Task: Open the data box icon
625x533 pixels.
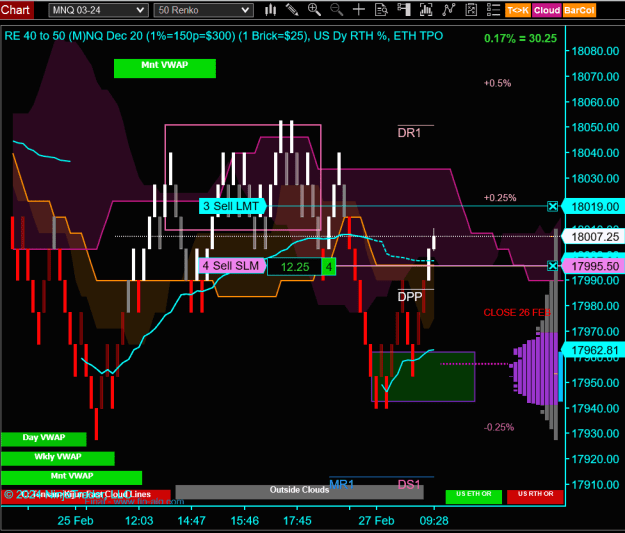Action: click(x=381, y=10)
